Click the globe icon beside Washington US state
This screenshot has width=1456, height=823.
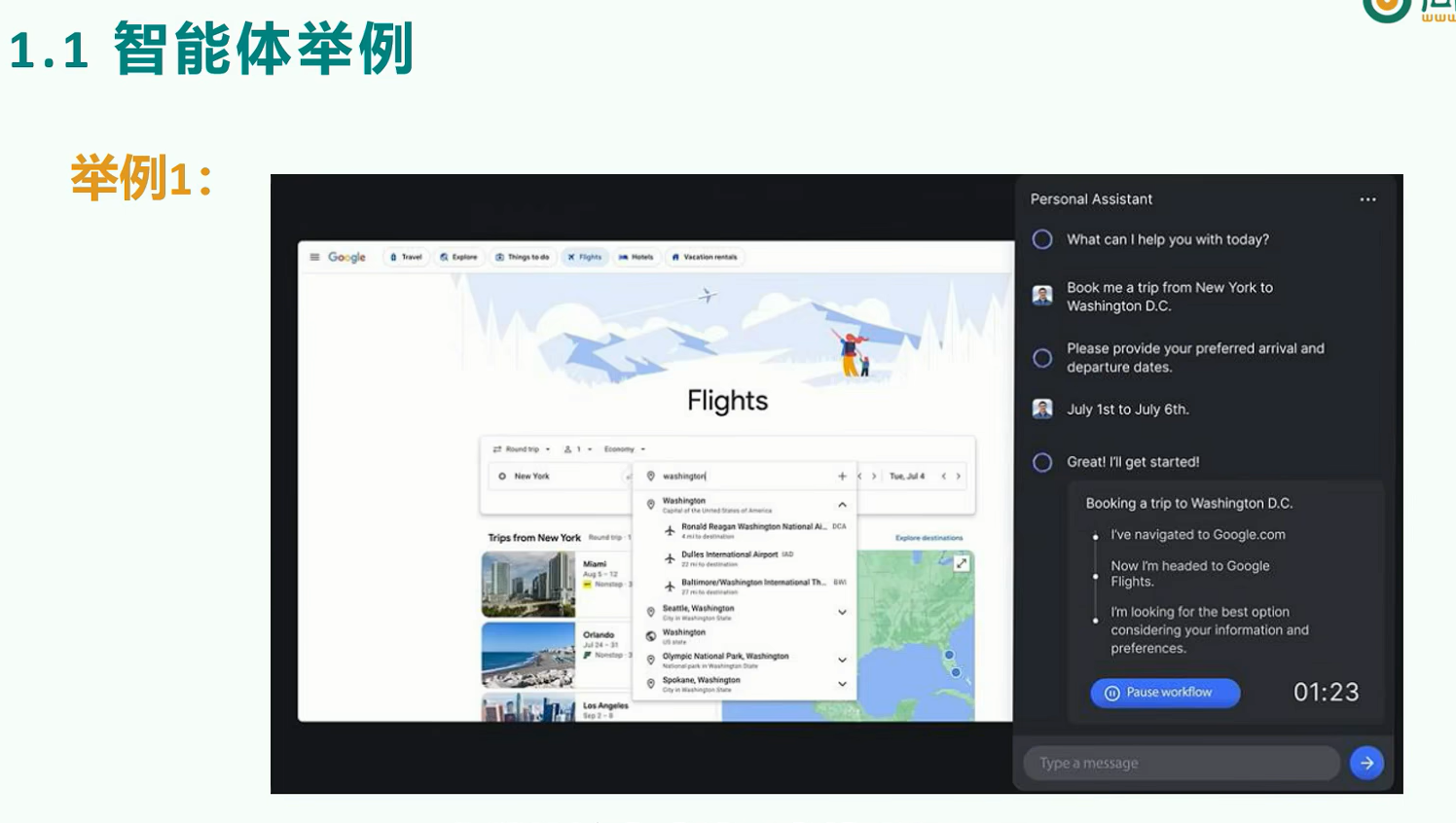point(651,636)
